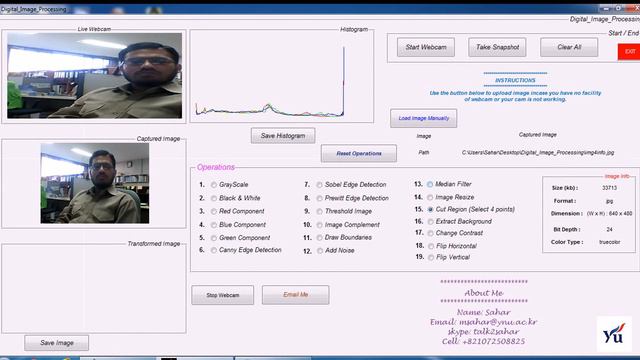Select Sobel Edge Detection
This screenshot has height=360, width=640.
coord(320,185)
